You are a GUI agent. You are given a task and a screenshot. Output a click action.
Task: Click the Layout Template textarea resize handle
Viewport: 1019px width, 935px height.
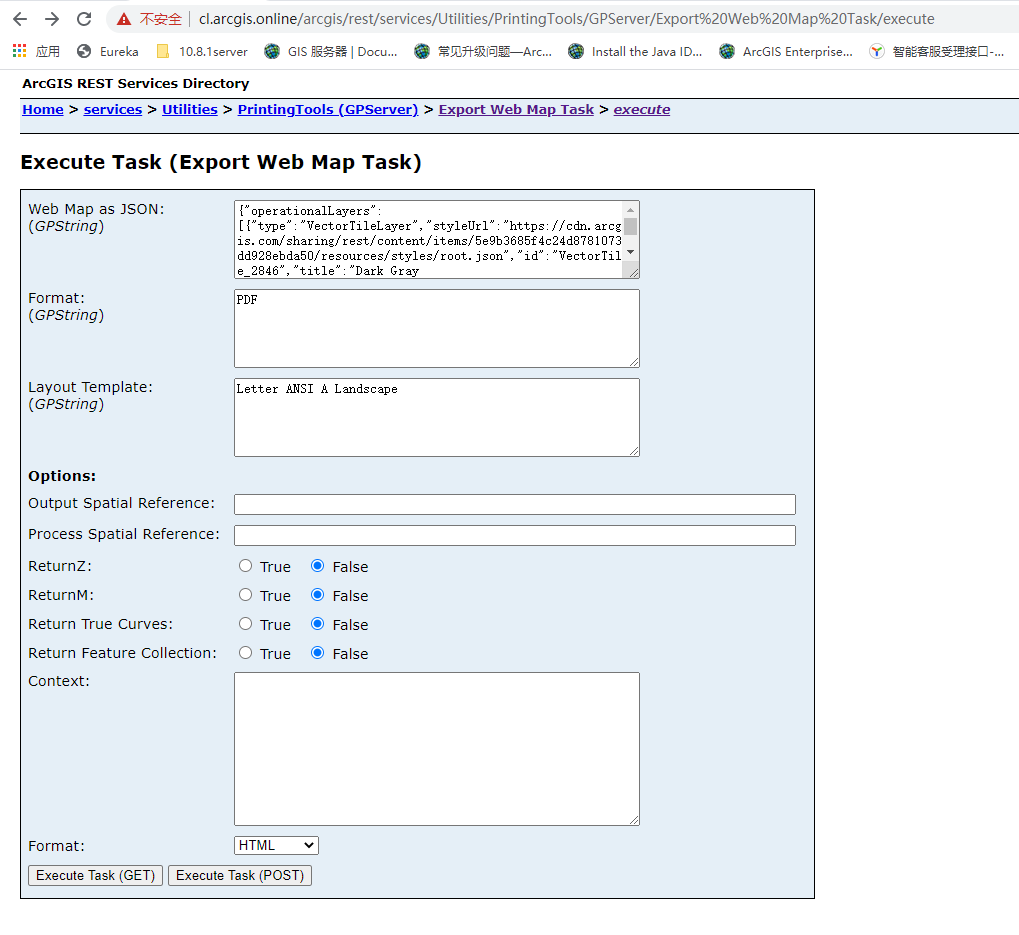point(634,452)
